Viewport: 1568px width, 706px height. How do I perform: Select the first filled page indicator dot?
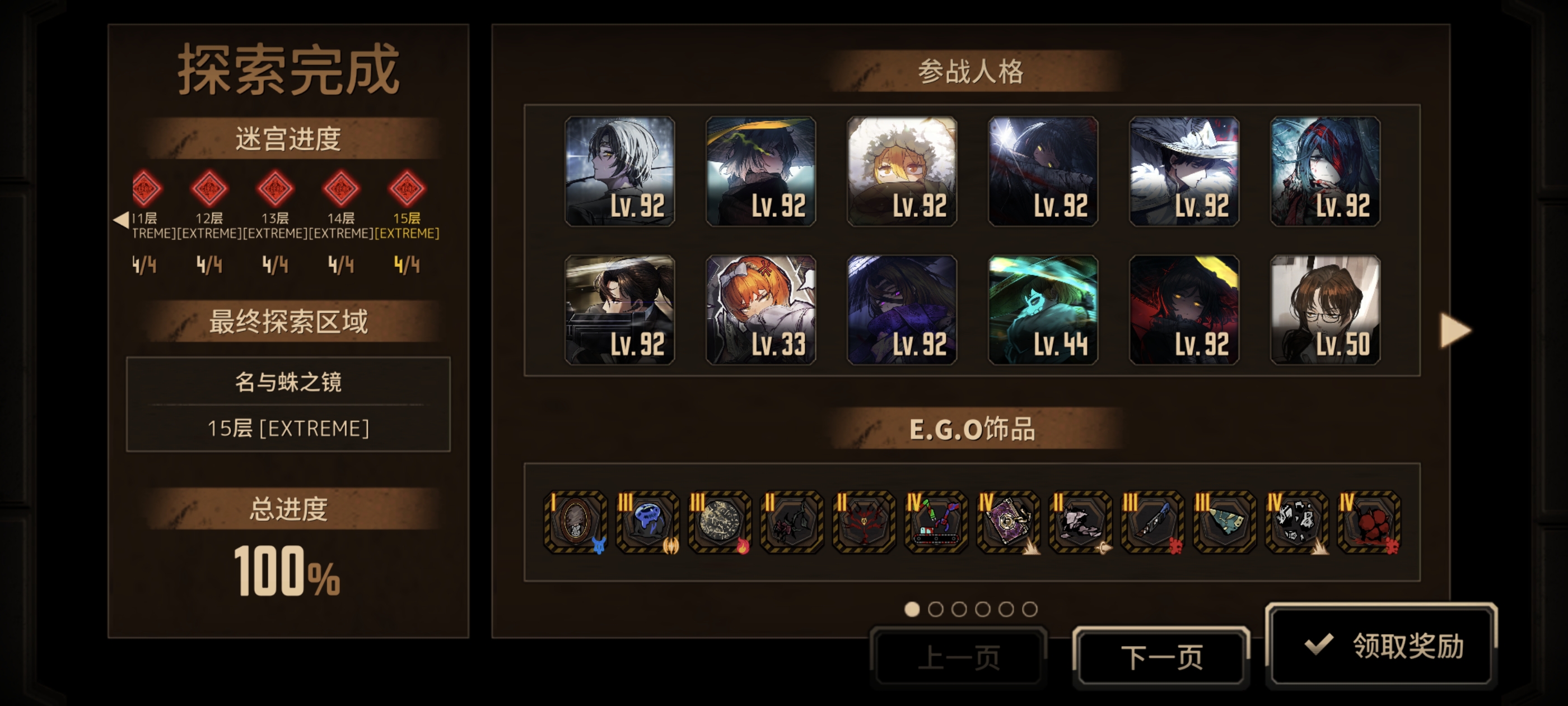pyautogui.click(x=911, y=609)
